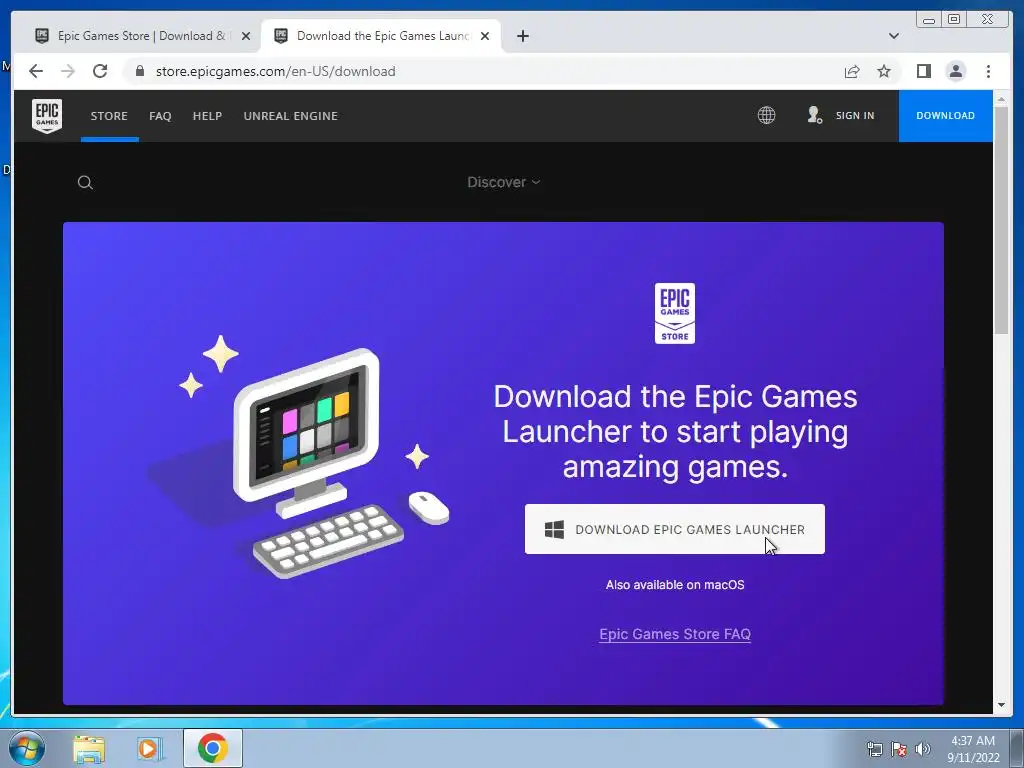Open the FAQ navigation item
This screenshot has height=768, width=1024.
coord(160,116)
